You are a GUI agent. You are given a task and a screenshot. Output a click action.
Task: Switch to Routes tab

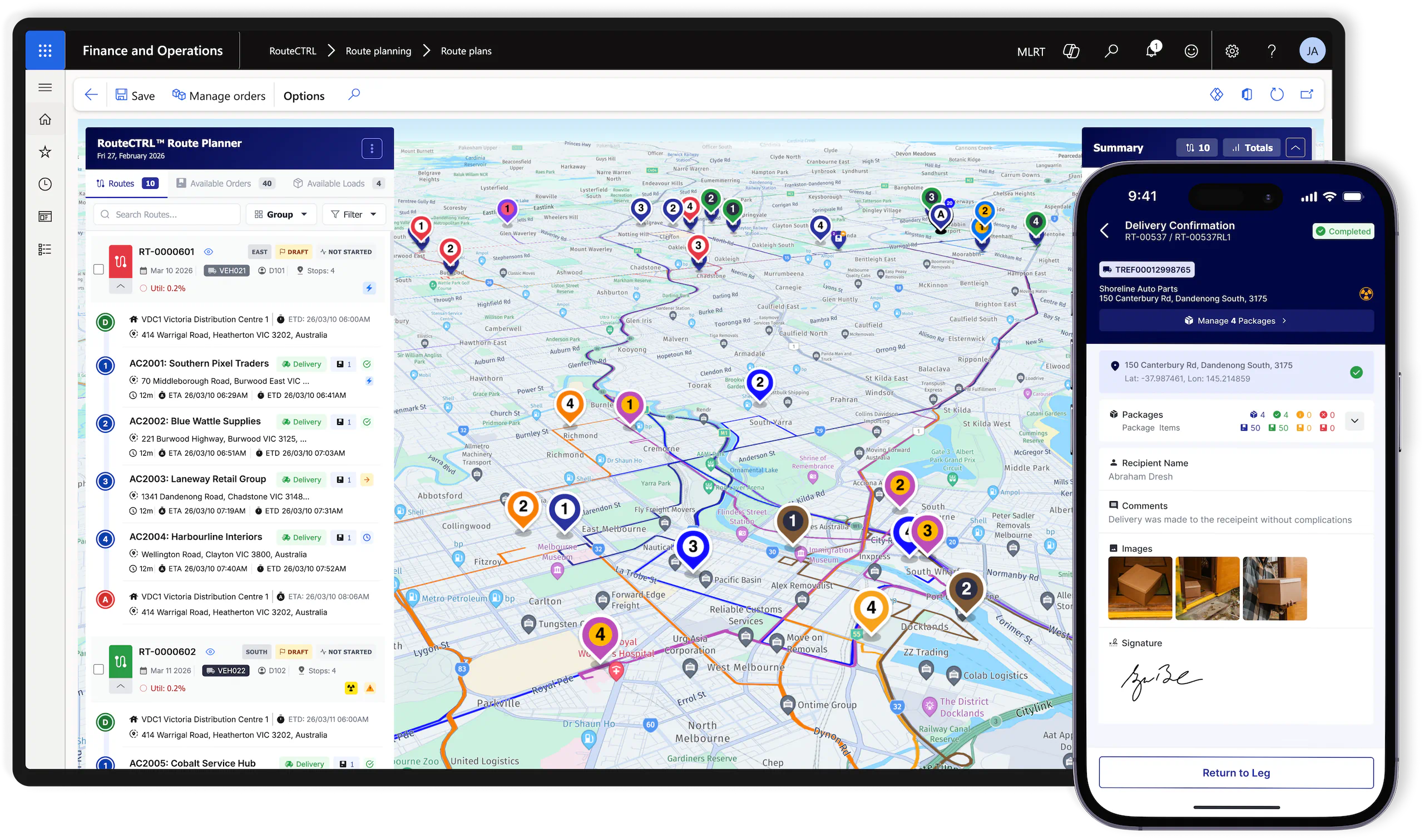pos(127,184)
